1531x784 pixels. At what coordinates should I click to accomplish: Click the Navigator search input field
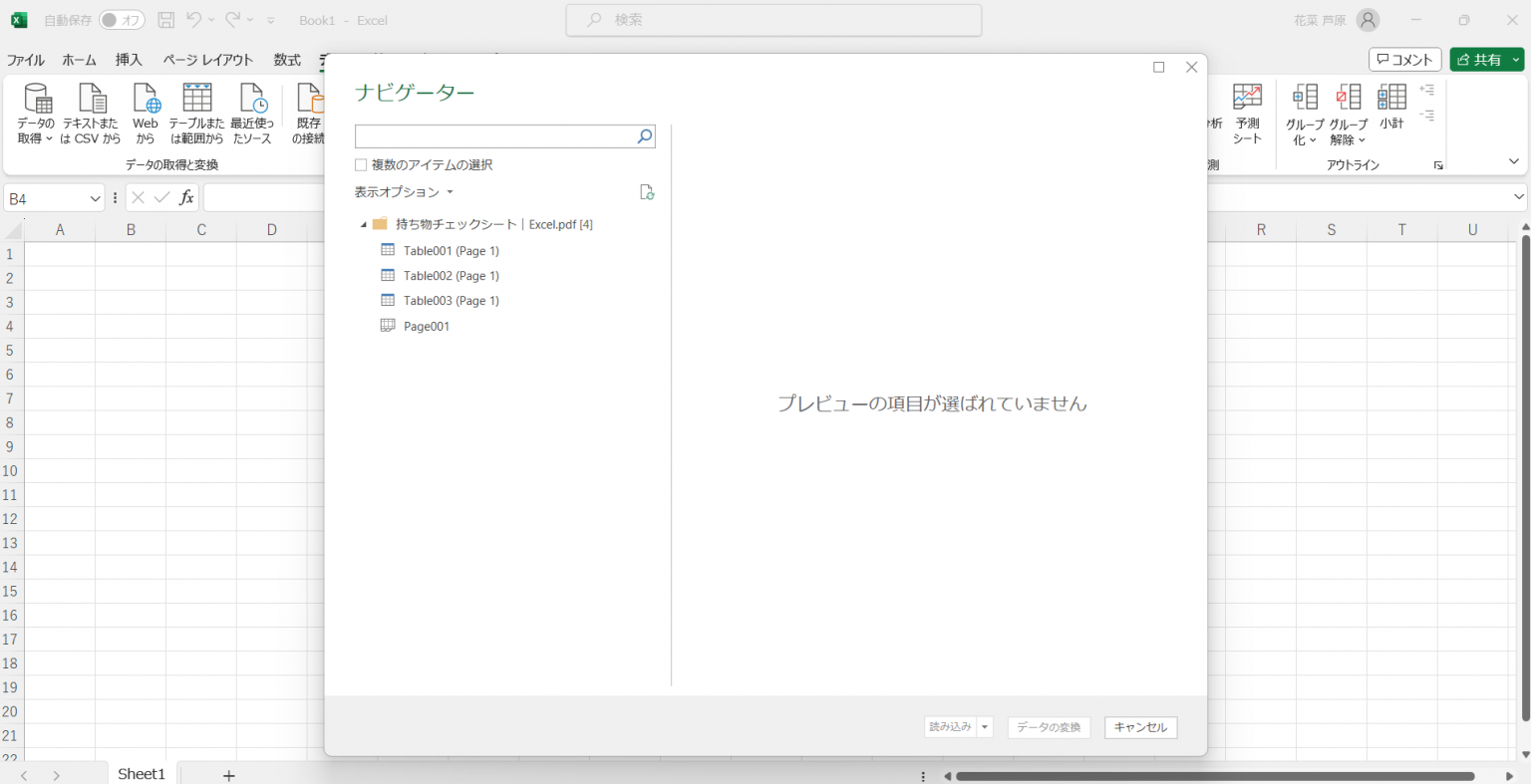[494, 136]
